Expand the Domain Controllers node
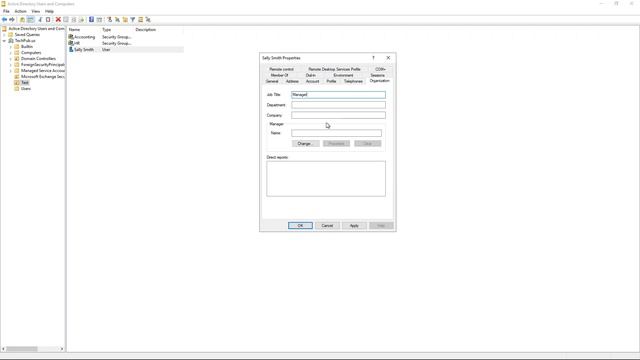 (x=11, y=59)
